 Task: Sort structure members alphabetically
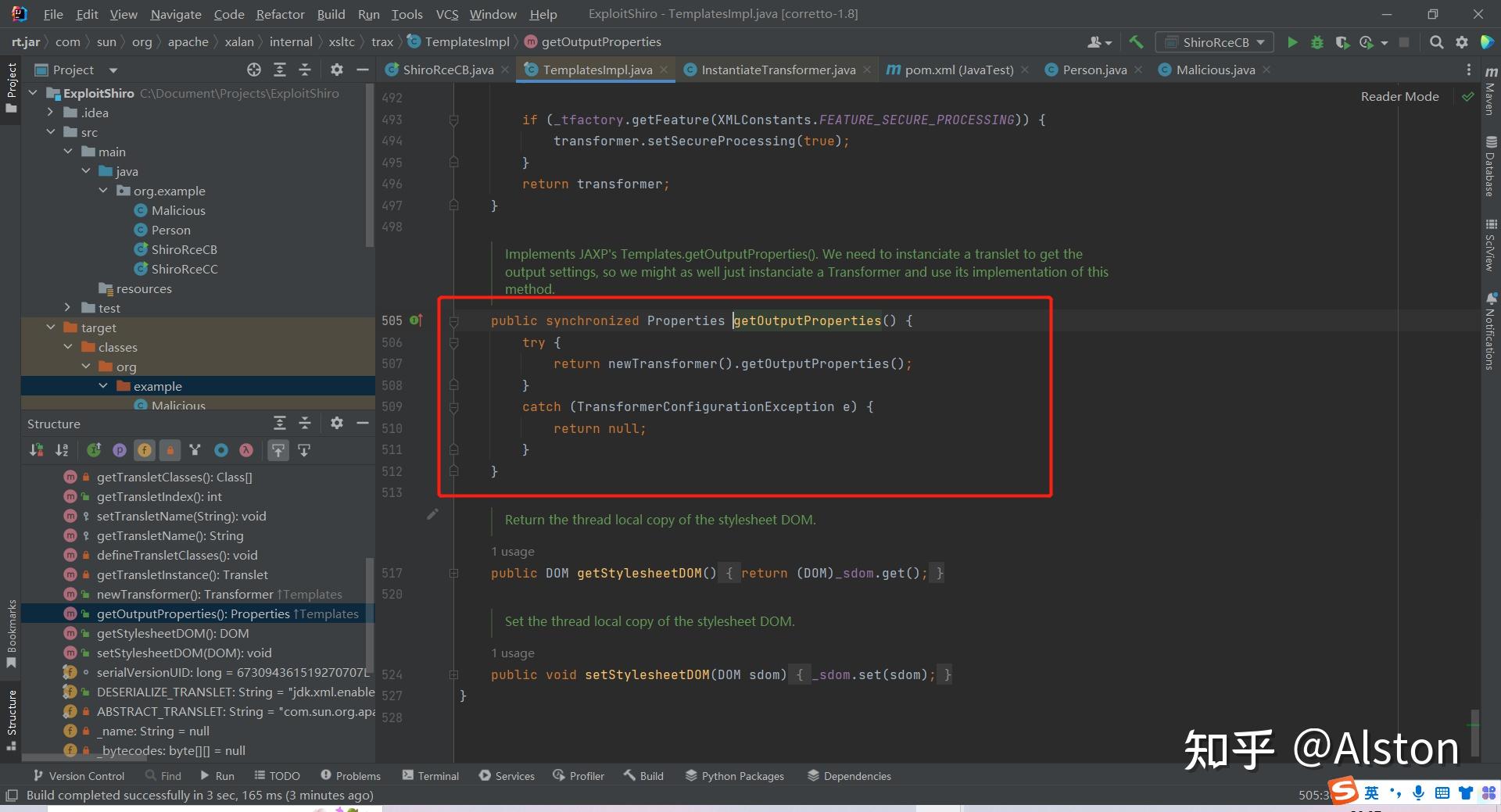pos(62,450)
